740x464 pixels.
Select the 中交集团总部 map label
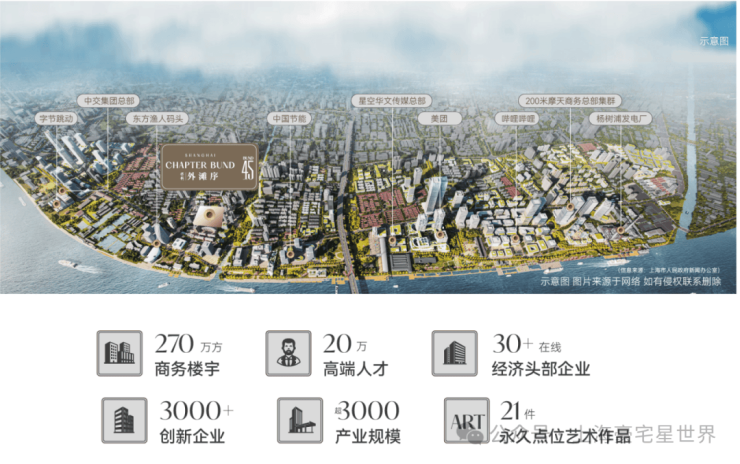pos(109,101)
